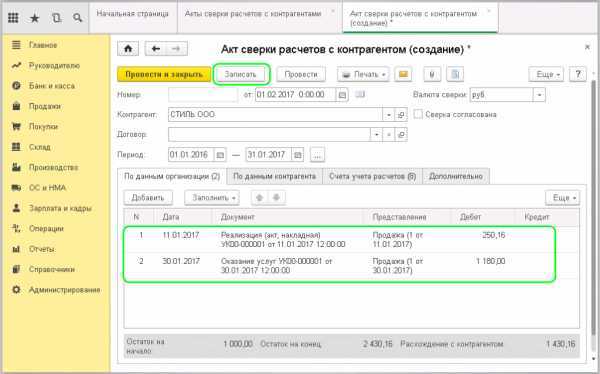600x374 pixels.
Task: Close the Акты сверки расчетов tab
Action: (333, 11)
